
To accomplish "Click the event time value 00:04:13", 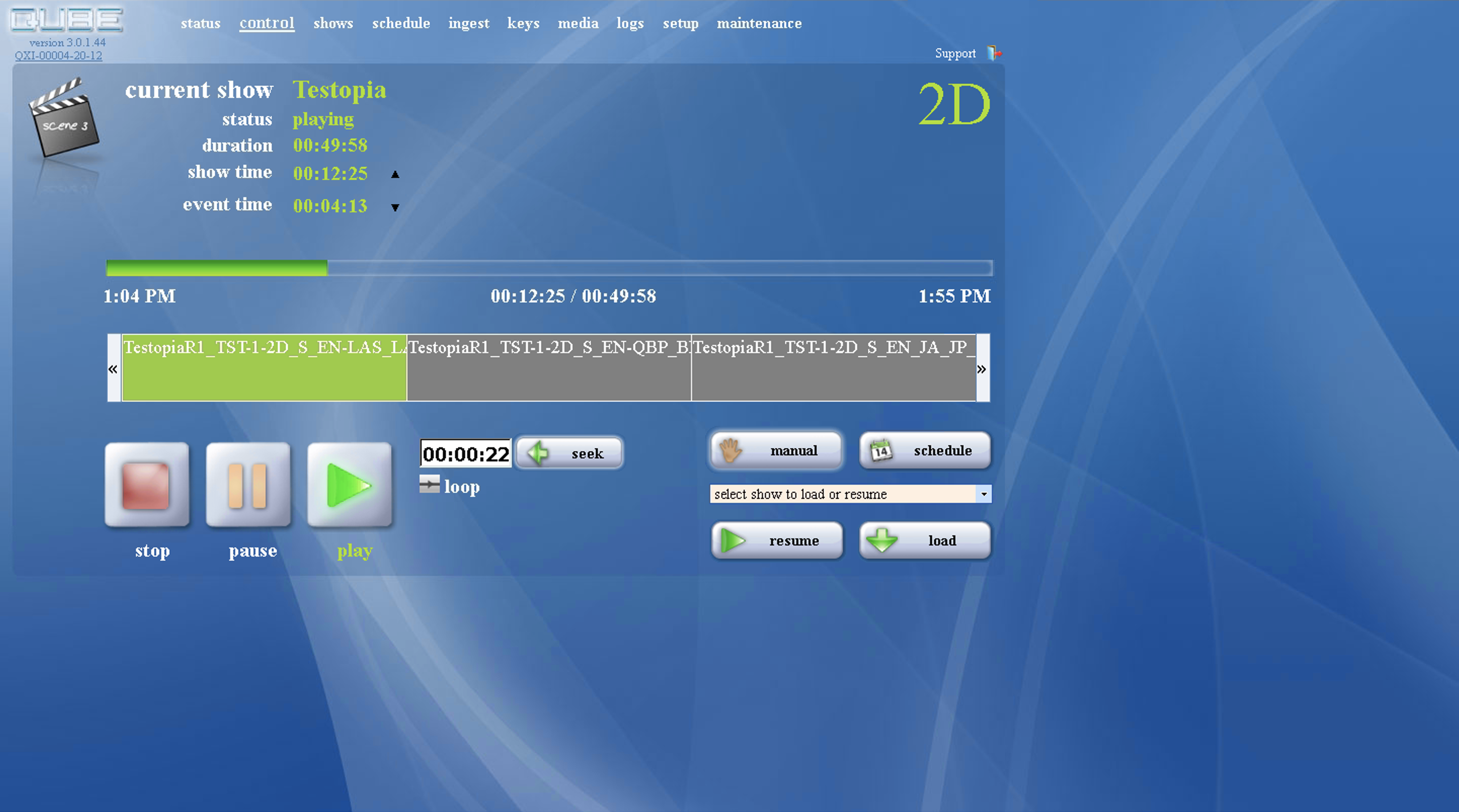I will (330, 206).
